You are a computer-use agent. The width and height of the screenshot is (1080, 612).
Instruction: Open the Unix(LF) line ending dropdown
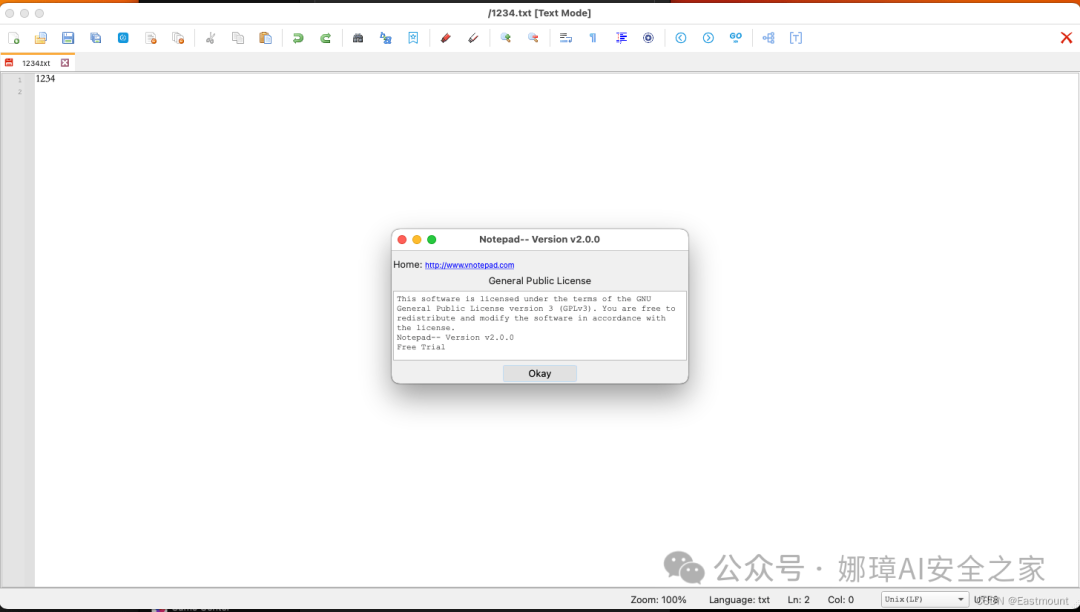click(x=924, y=600)
